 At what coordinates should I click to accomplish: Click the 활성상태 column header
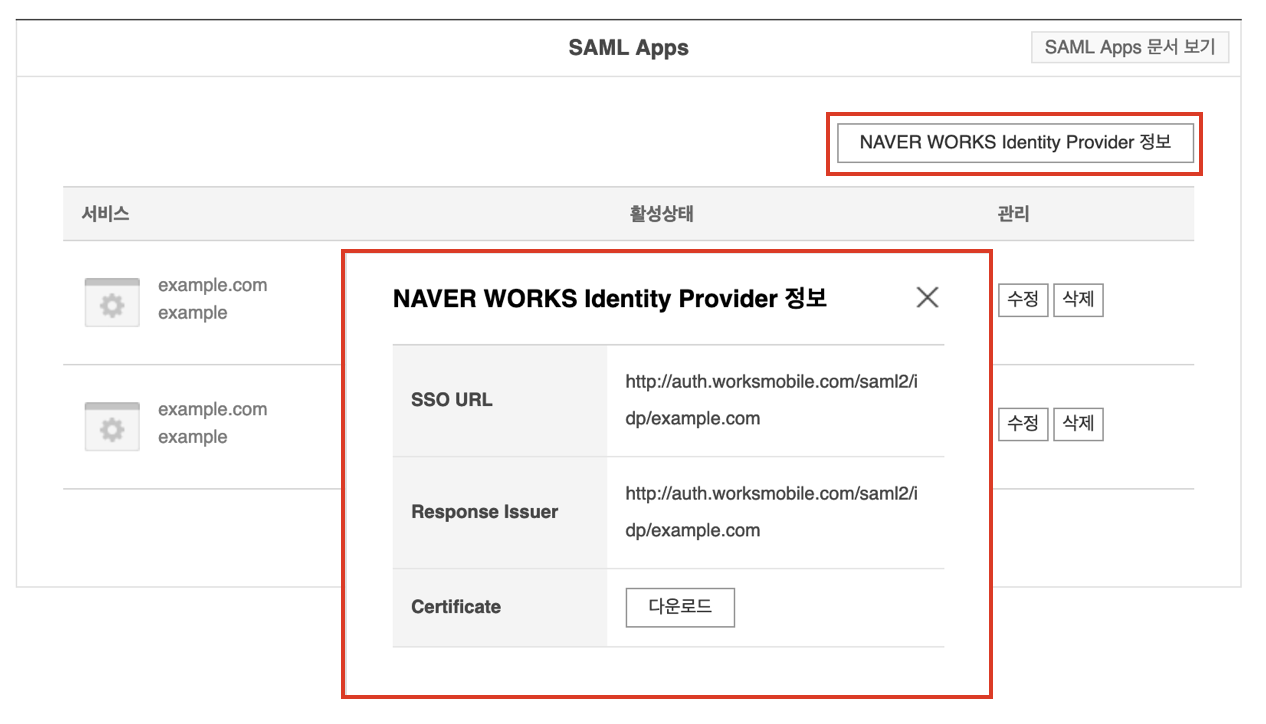661,214
